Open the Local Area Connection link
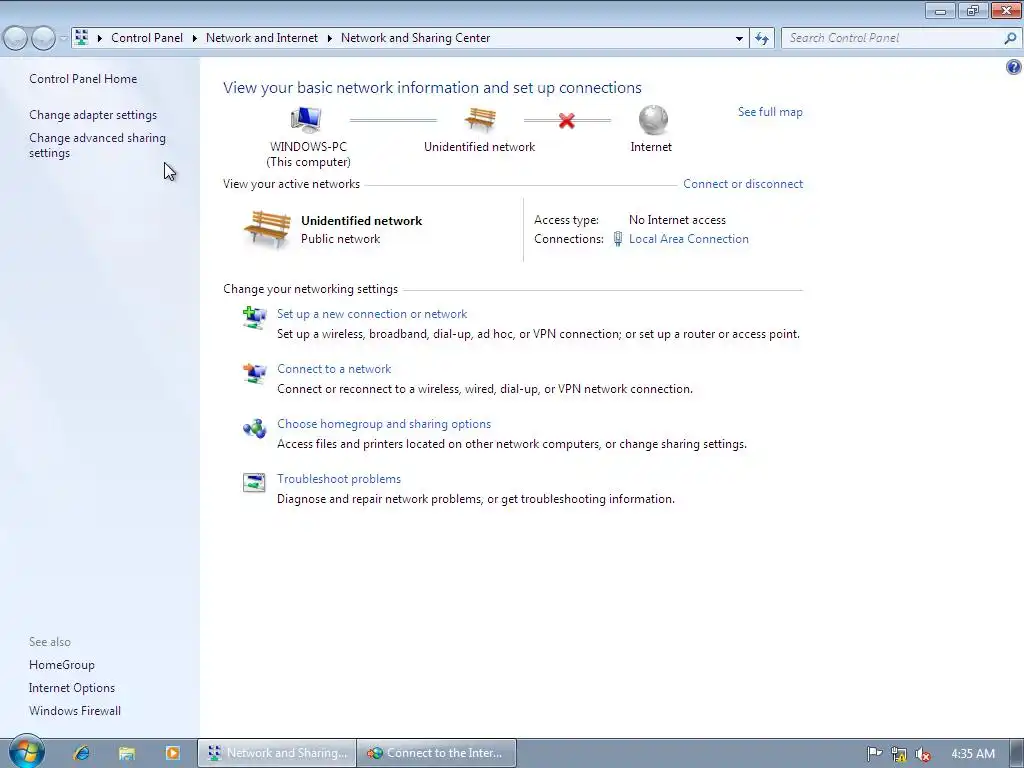1024x768 pixels. click(x=688, y=239)
